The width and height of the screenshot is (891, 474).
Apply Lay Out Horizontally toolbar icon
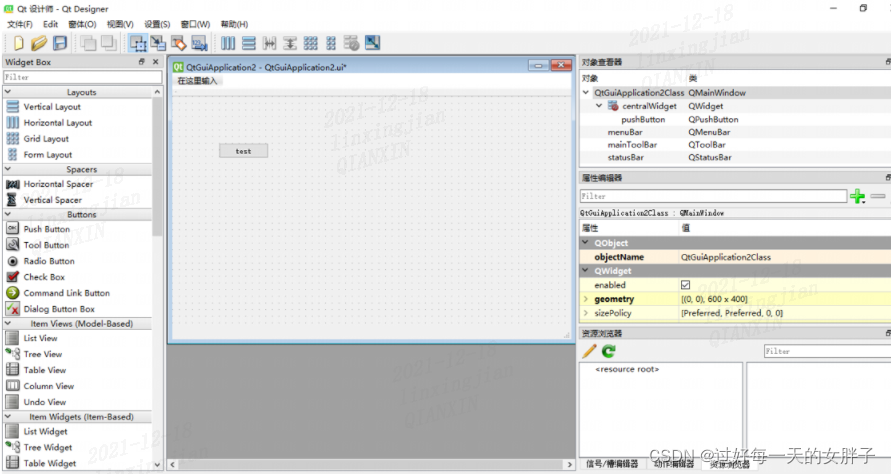pos(228,43)
